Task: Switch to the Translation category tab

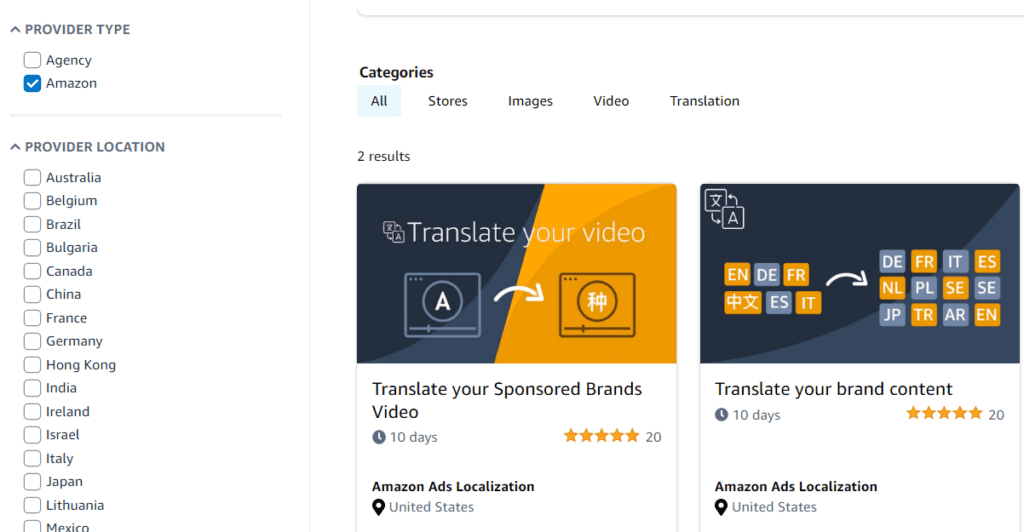Action: (705, 101)
